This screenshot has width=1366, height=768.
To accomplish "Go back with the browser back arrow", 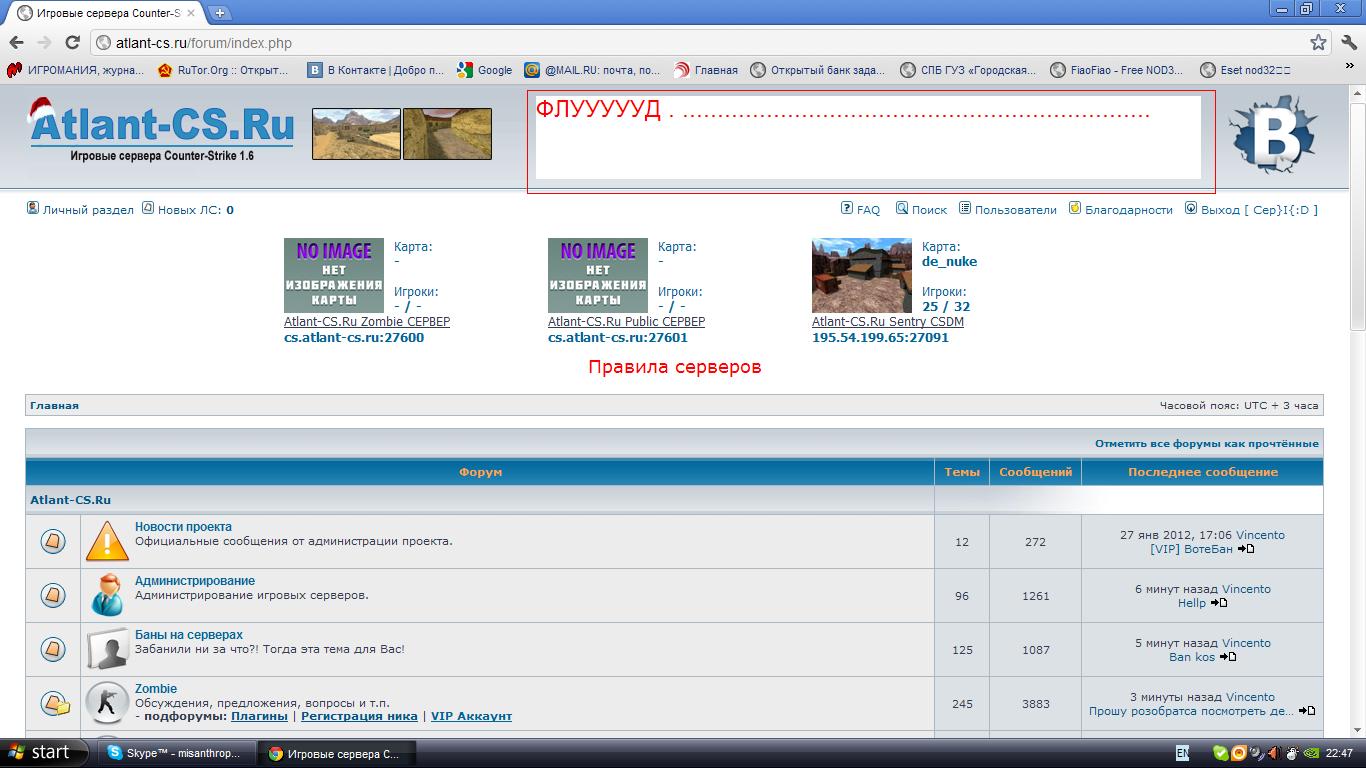I will (15, 43).
